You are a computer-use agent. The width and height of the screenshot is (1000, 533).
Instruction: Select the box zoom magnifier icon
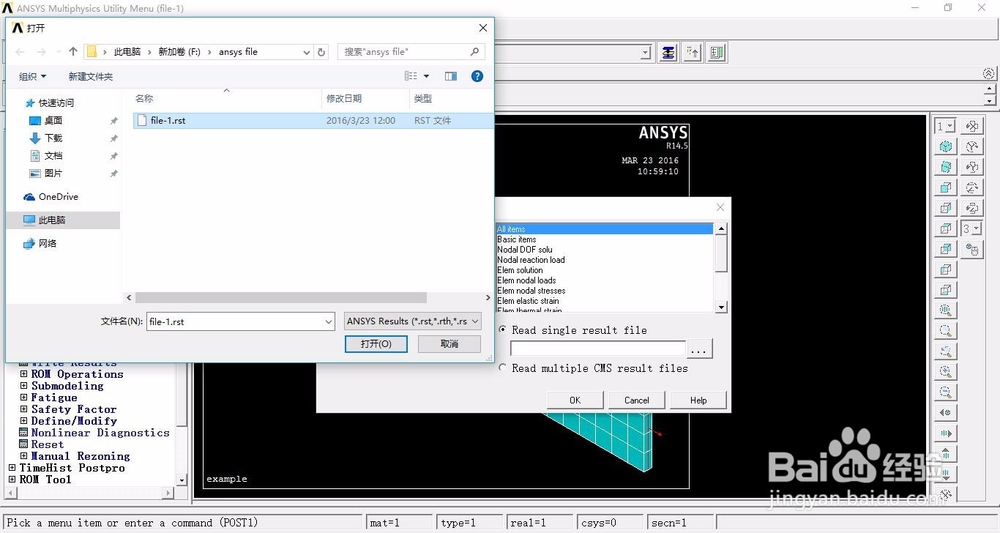tap(946, 331)
